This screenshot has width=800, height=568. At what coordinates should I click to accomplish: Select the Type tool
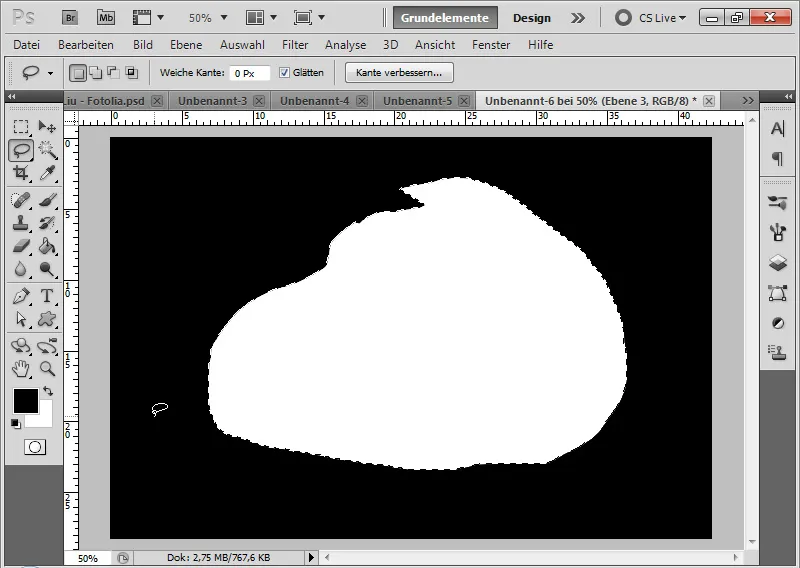click(47, 296)
